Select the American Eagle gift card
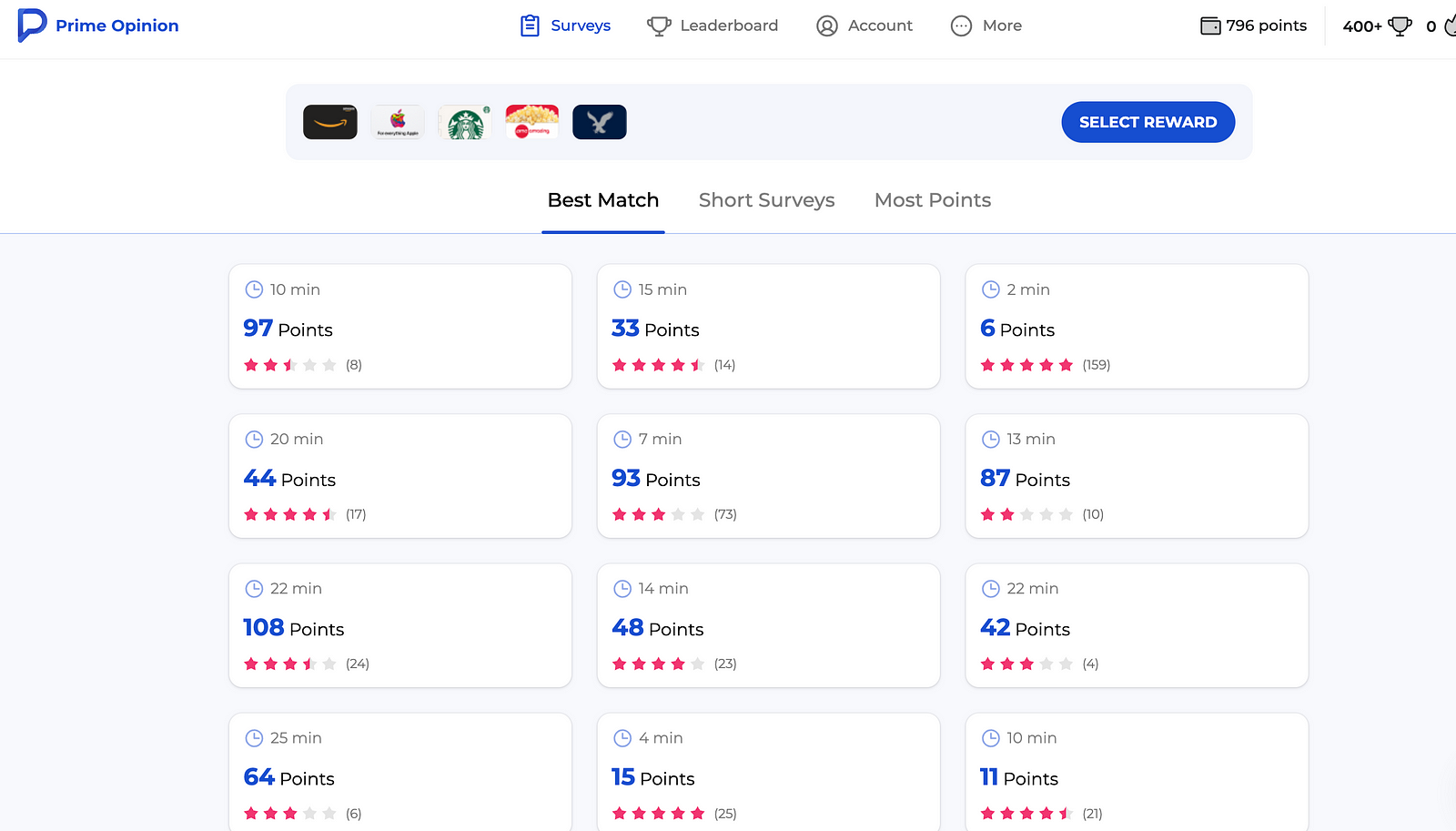Screen dimensions: 1456x831 pyautogui.click(x=600, y=122)
